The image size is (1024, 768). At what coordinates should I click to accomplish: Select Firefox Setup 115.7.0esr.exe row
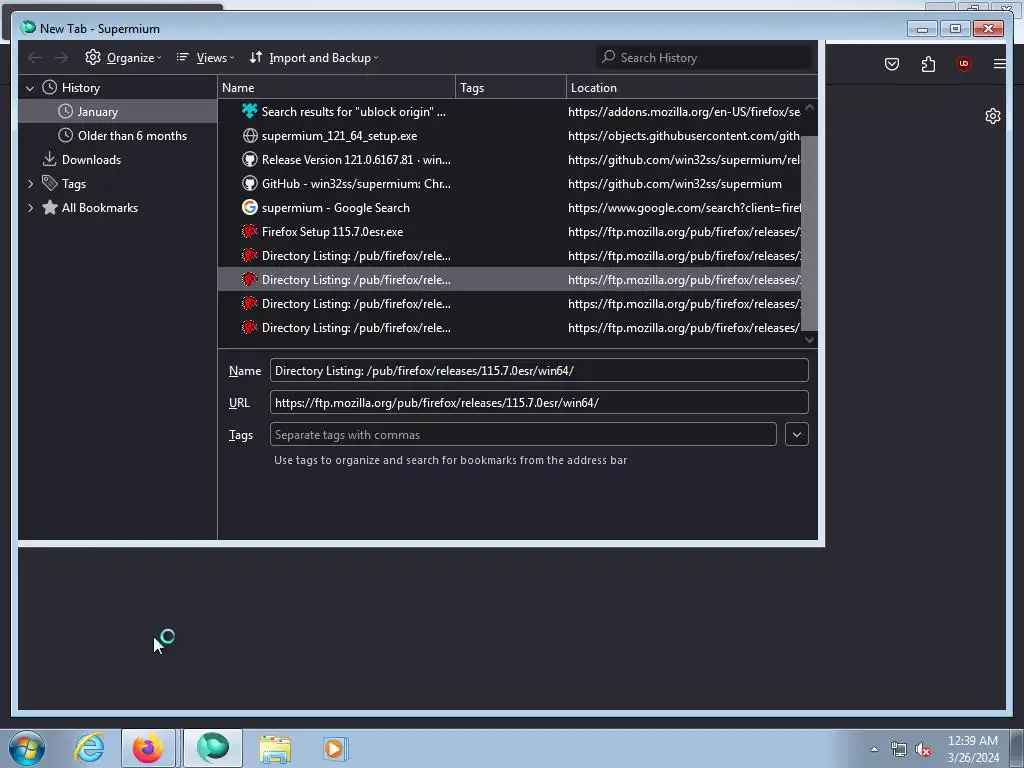click(x=509, y=232)
